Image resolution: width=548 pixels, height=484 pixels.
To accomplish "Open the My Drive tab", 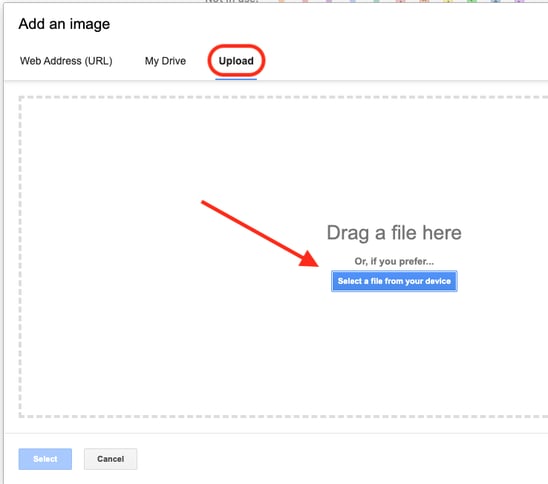I will pyautogui.click(x=165, y=61).
